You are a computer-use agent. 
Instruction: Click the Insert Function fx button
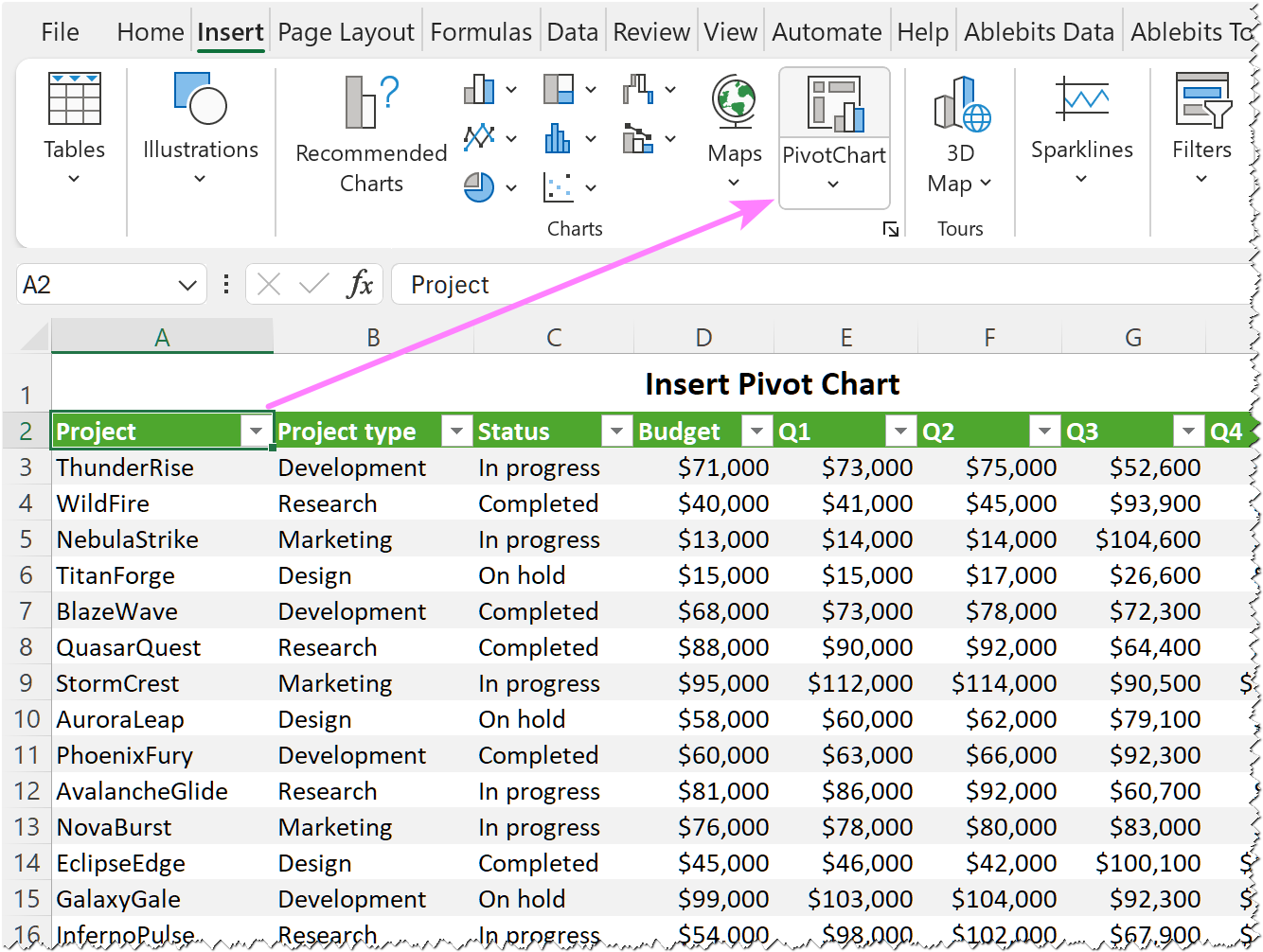point(361,284)
